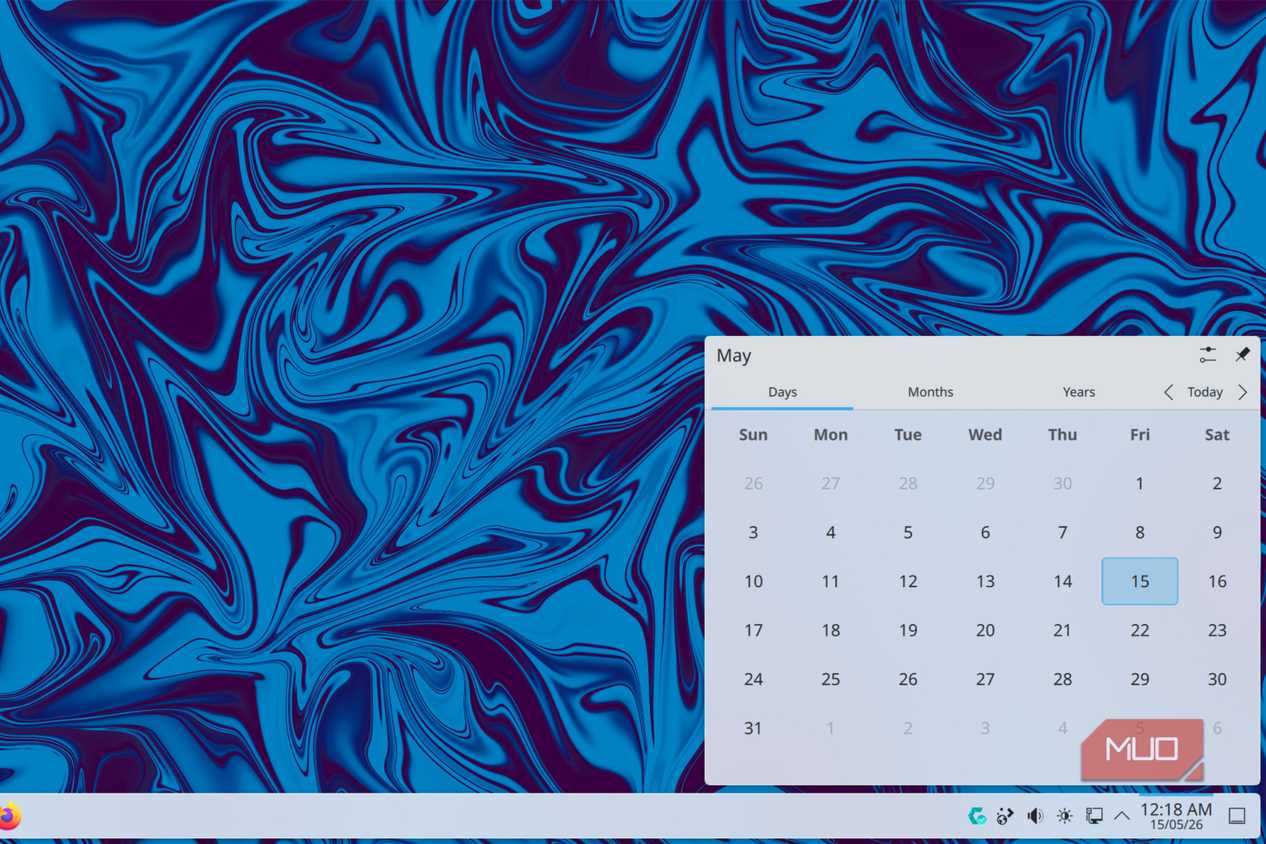Select date 11 in the calendar

pos(830,581)
